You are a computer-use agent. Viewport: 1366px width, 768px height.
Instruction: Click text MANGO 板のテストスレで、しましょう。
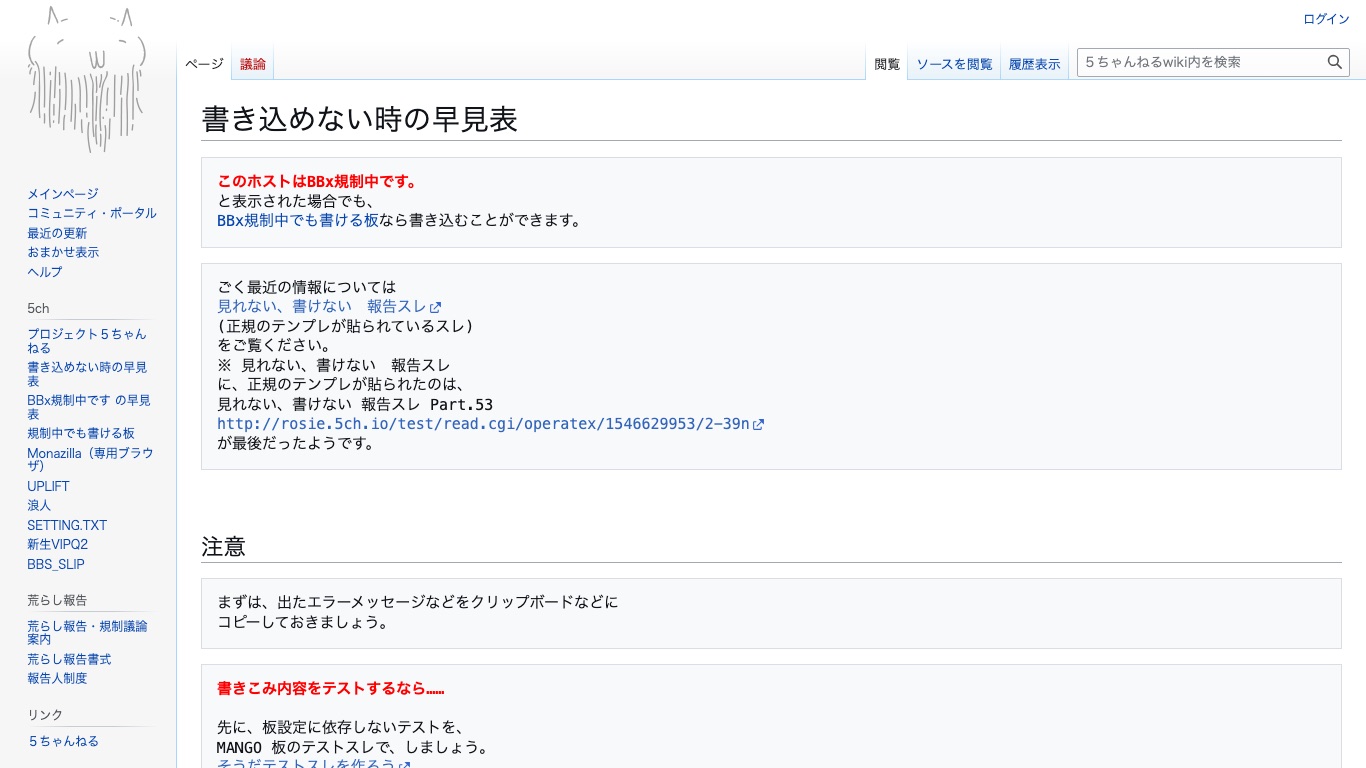click(352, 747)
